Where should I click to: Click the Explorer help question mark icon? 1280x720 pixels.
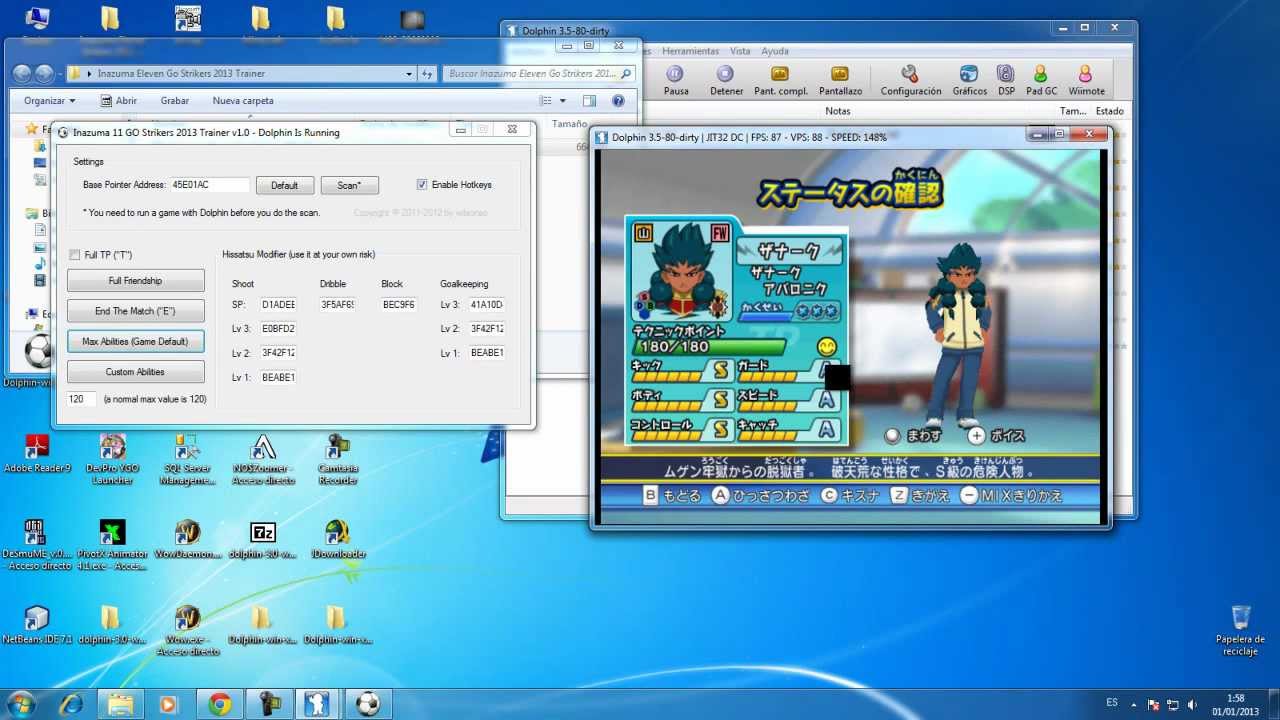(x=618, y=101)
